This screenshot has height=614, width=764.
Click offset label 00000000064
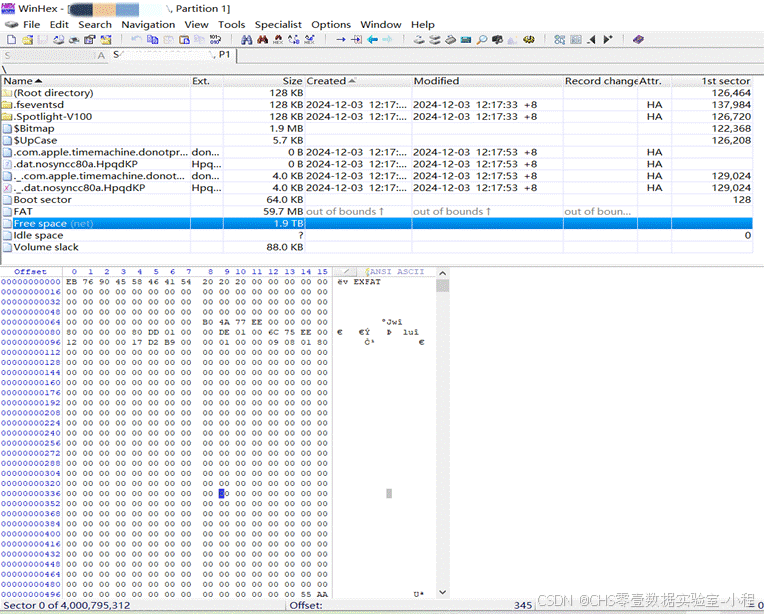click(31, 322)
